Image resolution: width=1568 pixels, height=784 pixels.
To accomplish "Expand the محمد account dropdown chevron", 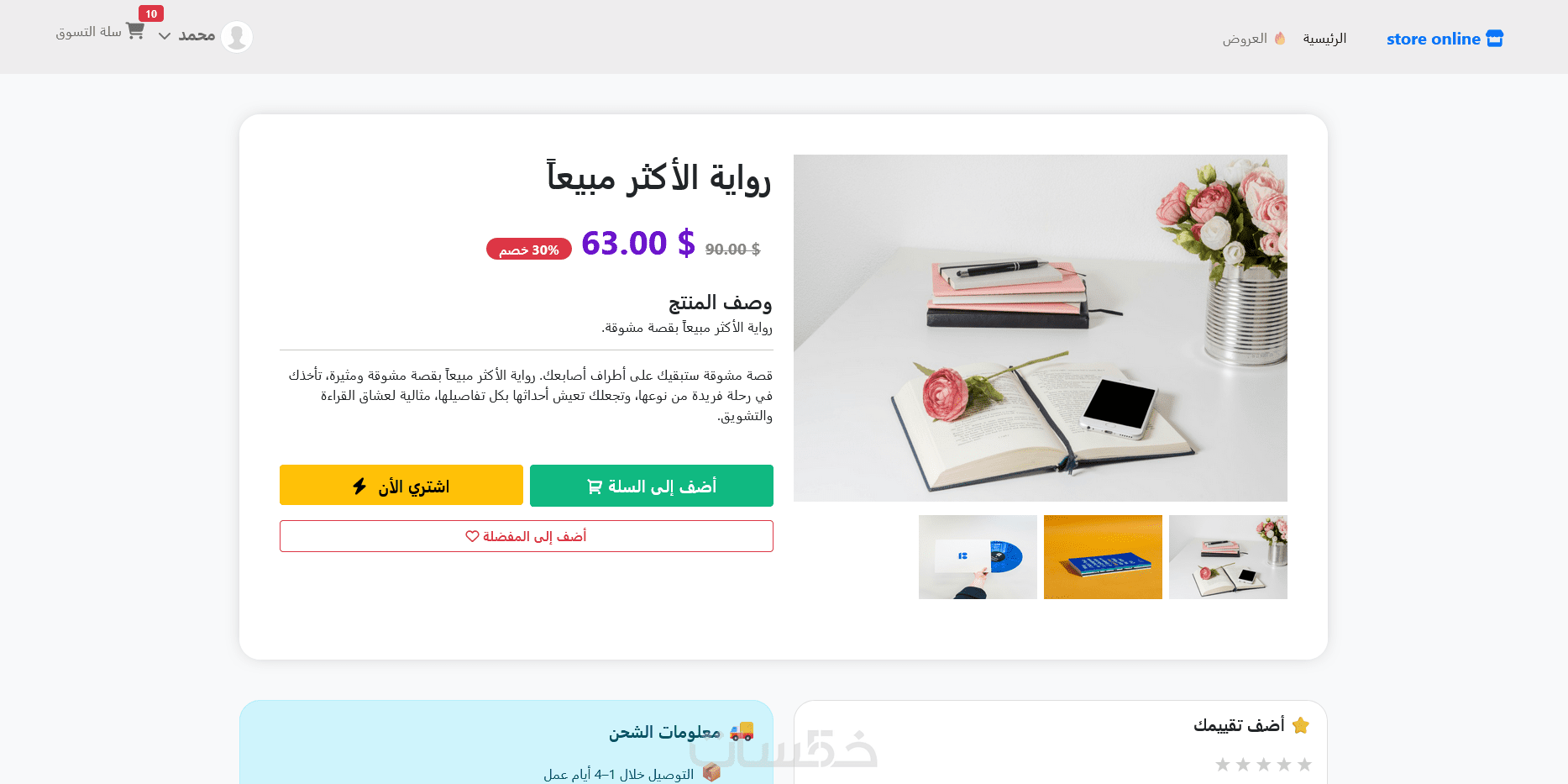I will (x=165, y=36).
